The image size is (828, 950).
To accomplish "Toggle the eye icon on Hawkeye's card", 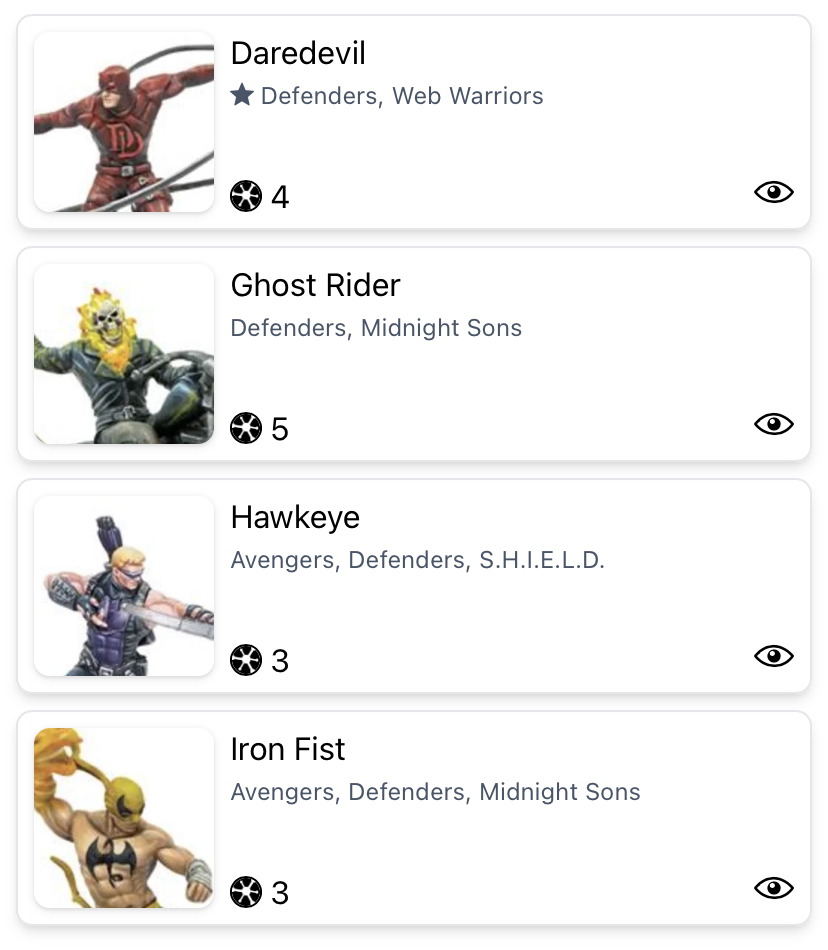I will pos(773,656).
